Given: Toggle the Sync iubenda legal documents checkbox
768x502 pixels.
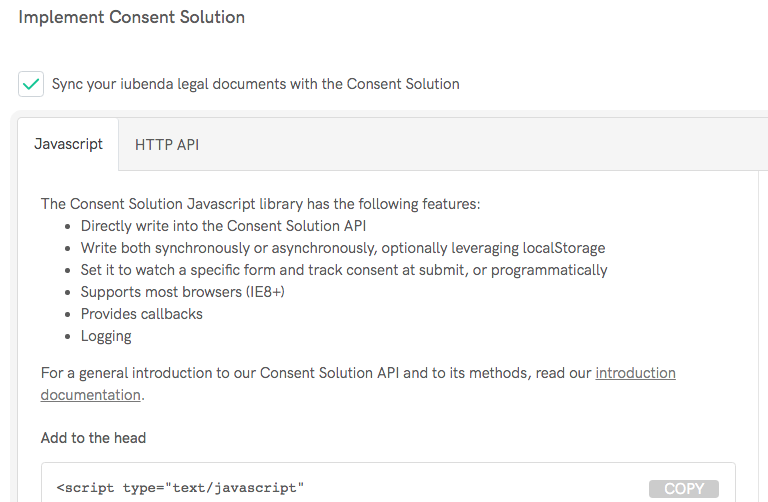Looking at the screenshot, I should 31,84.
